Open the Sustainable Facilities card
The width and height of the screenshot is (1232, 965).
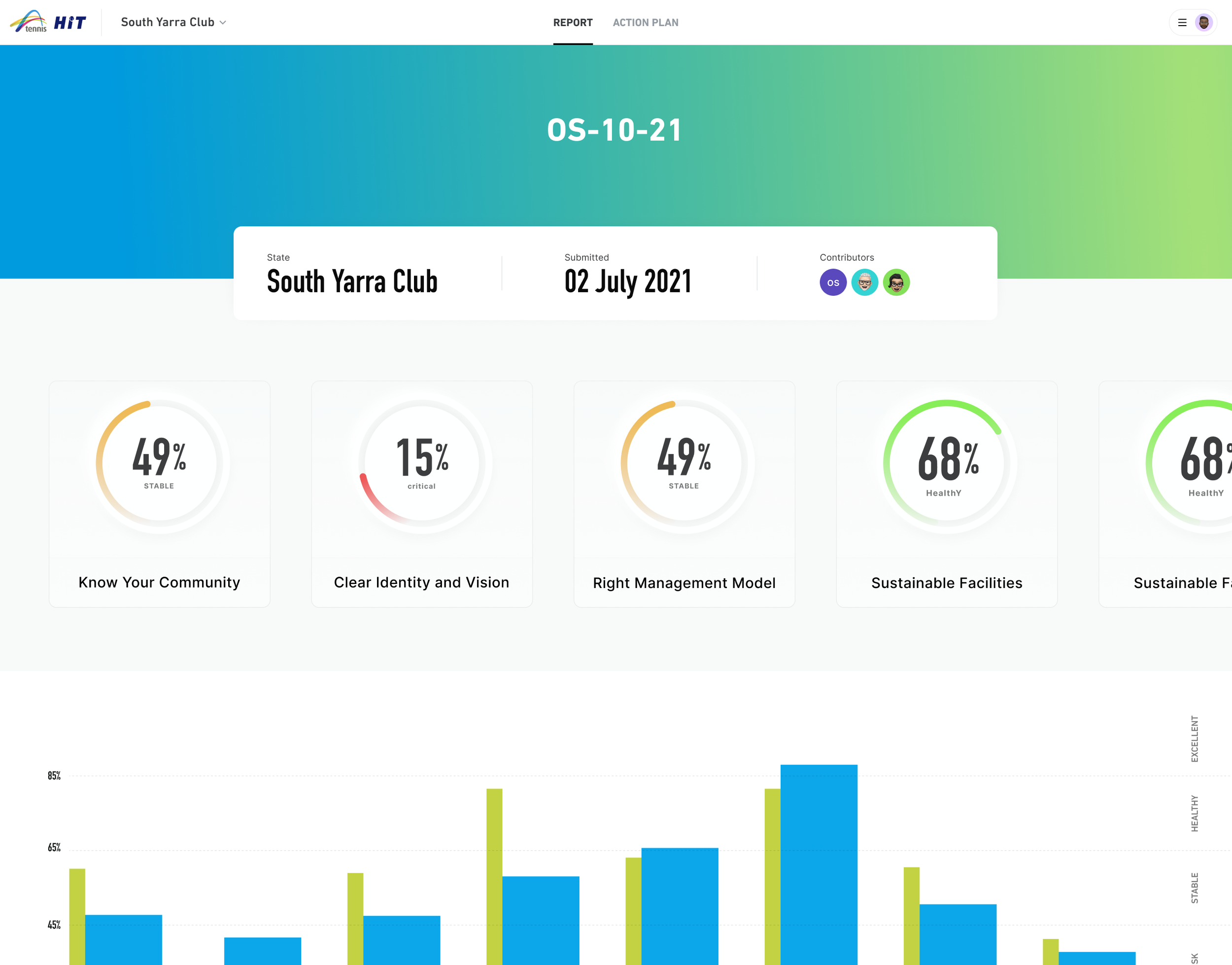click(x=946, y=583)
